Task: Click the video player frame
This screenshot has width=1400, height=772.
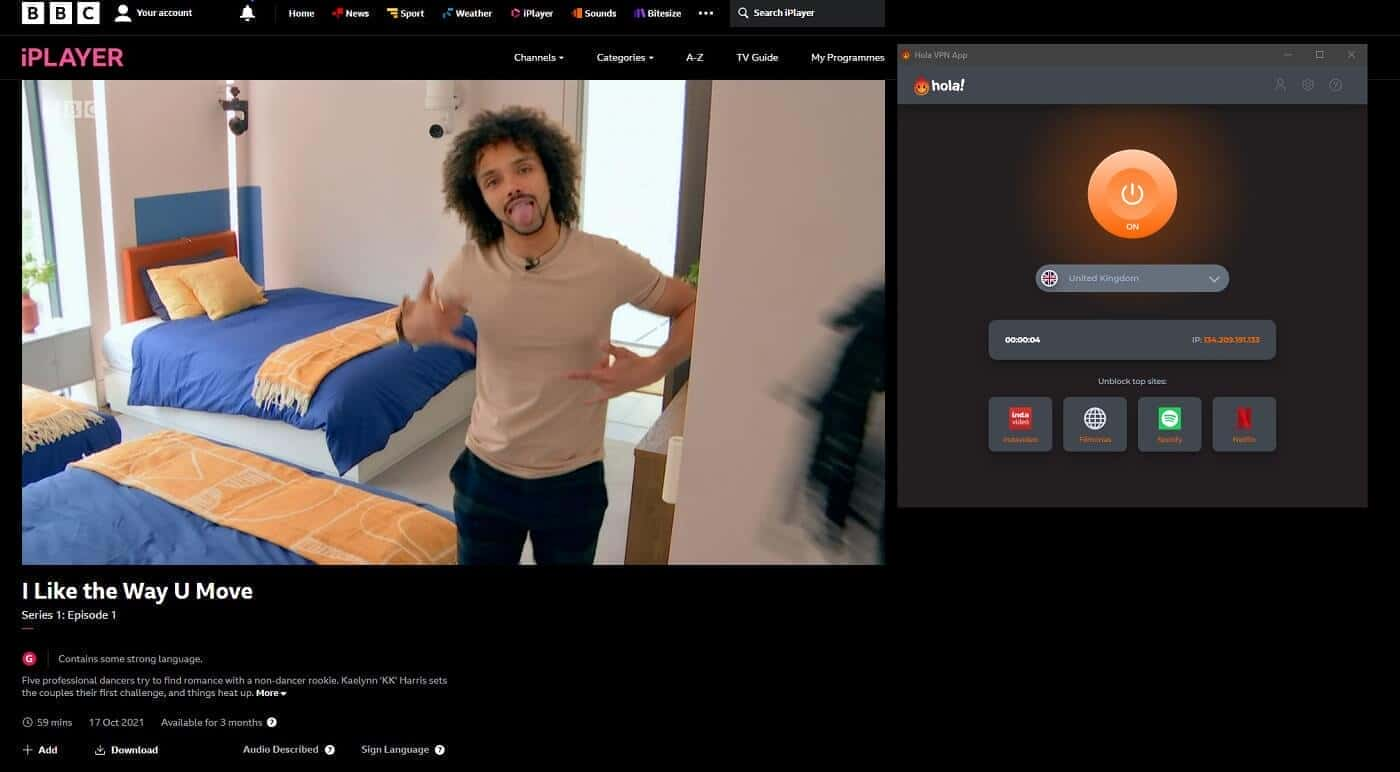Action: (453, 322)
